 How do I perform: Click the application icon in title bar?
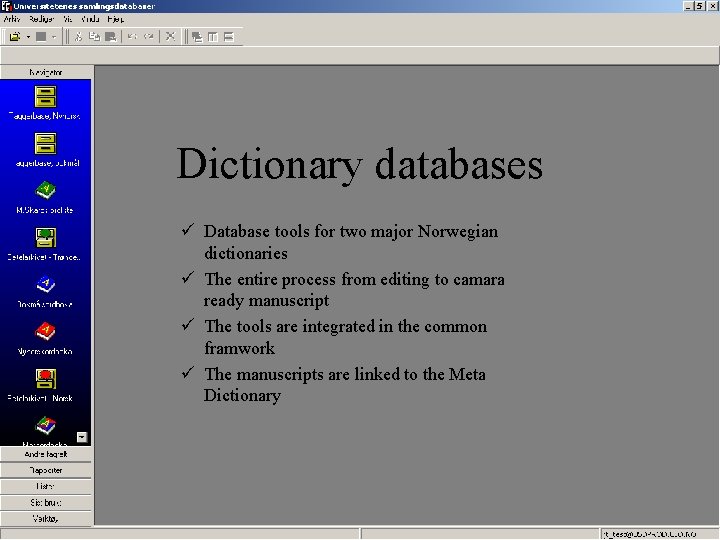point(6,6)
